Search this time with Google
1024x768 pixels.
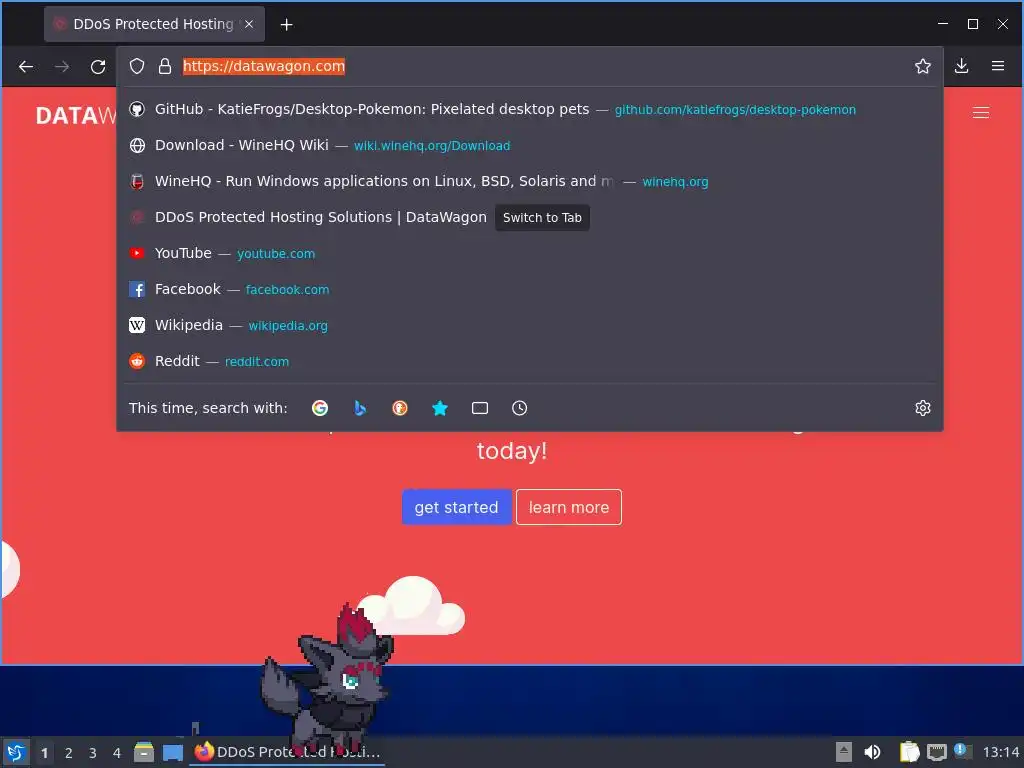click(320, 408)
